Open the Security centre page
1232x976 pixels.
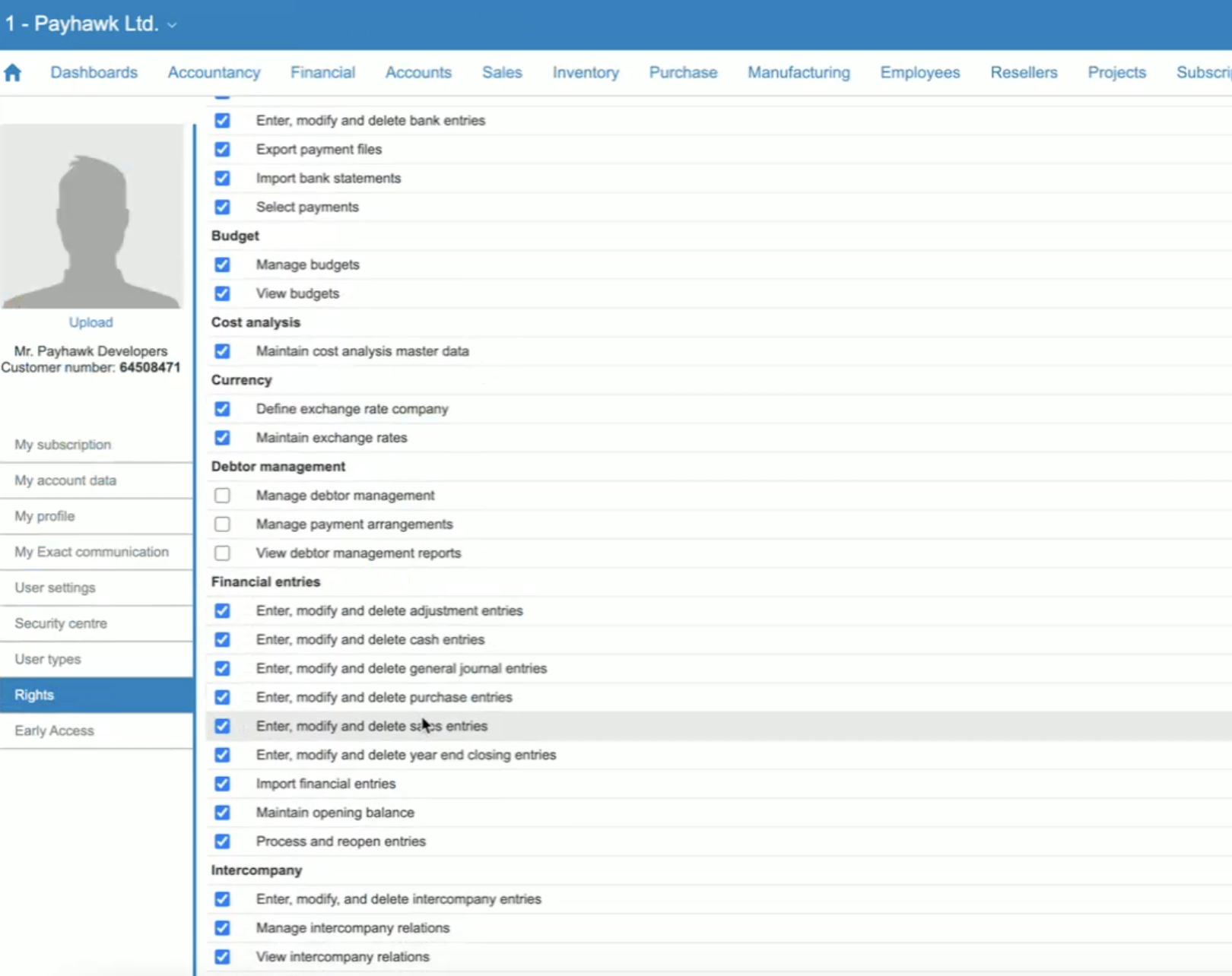(x=61, y=623)
